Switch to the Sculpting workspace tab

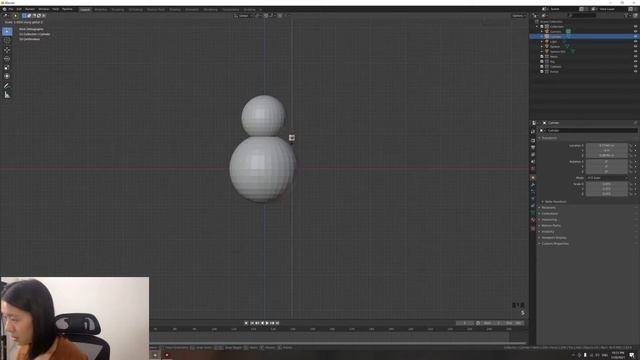click(x=118, y=9)
